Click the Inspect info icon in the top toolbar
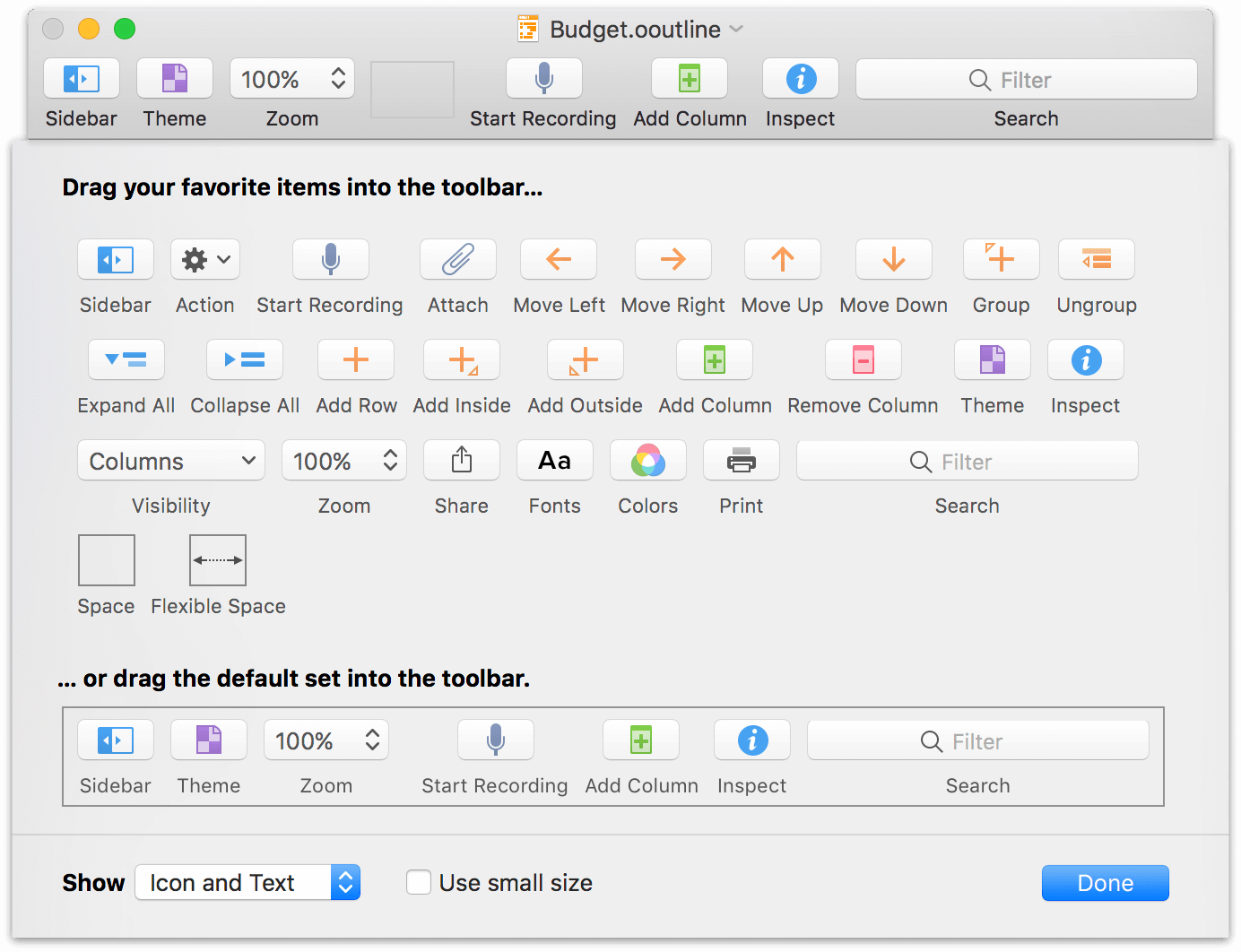The image size is (1241, 952). (x=801, y=79)
